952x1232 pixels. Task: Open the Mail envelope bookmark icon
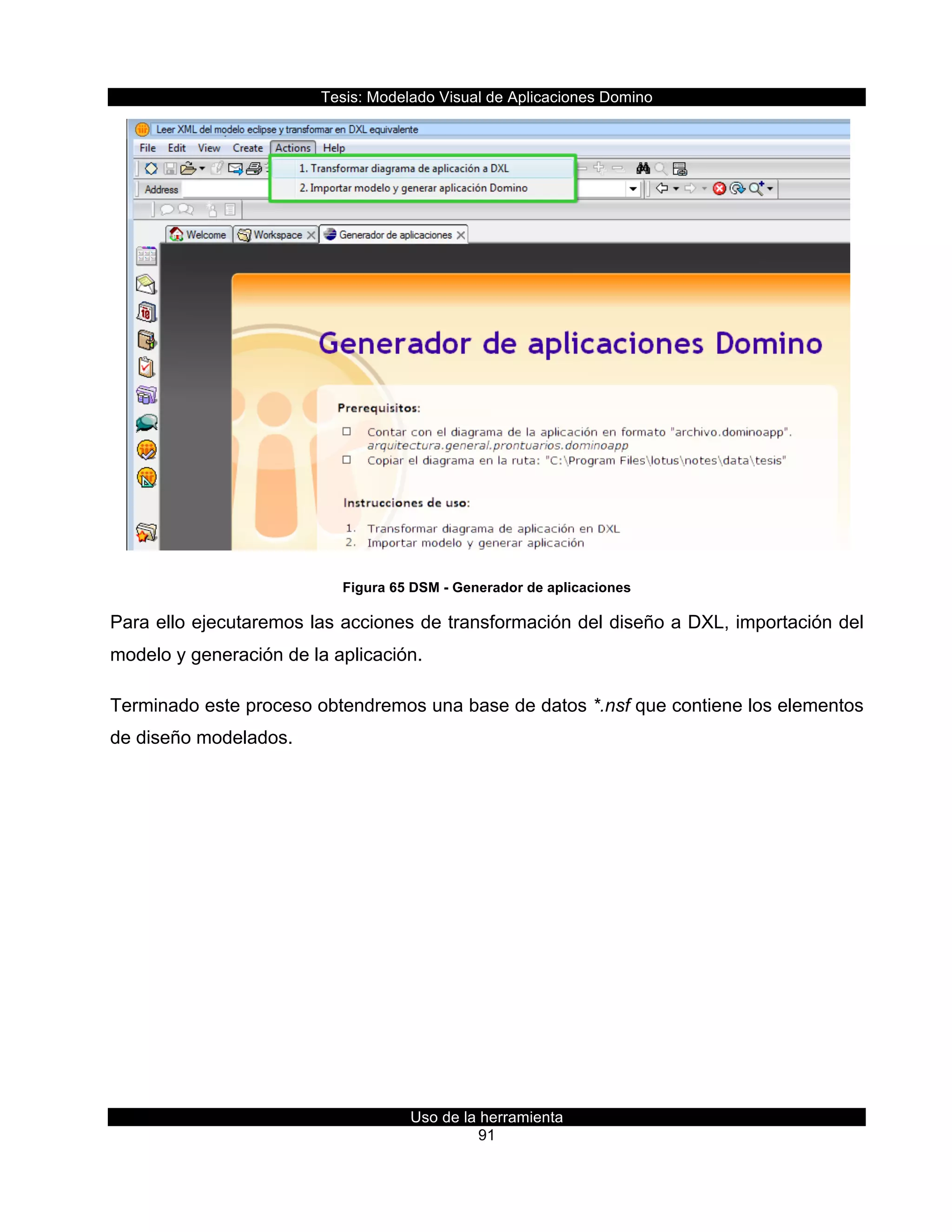click(146, 284)
